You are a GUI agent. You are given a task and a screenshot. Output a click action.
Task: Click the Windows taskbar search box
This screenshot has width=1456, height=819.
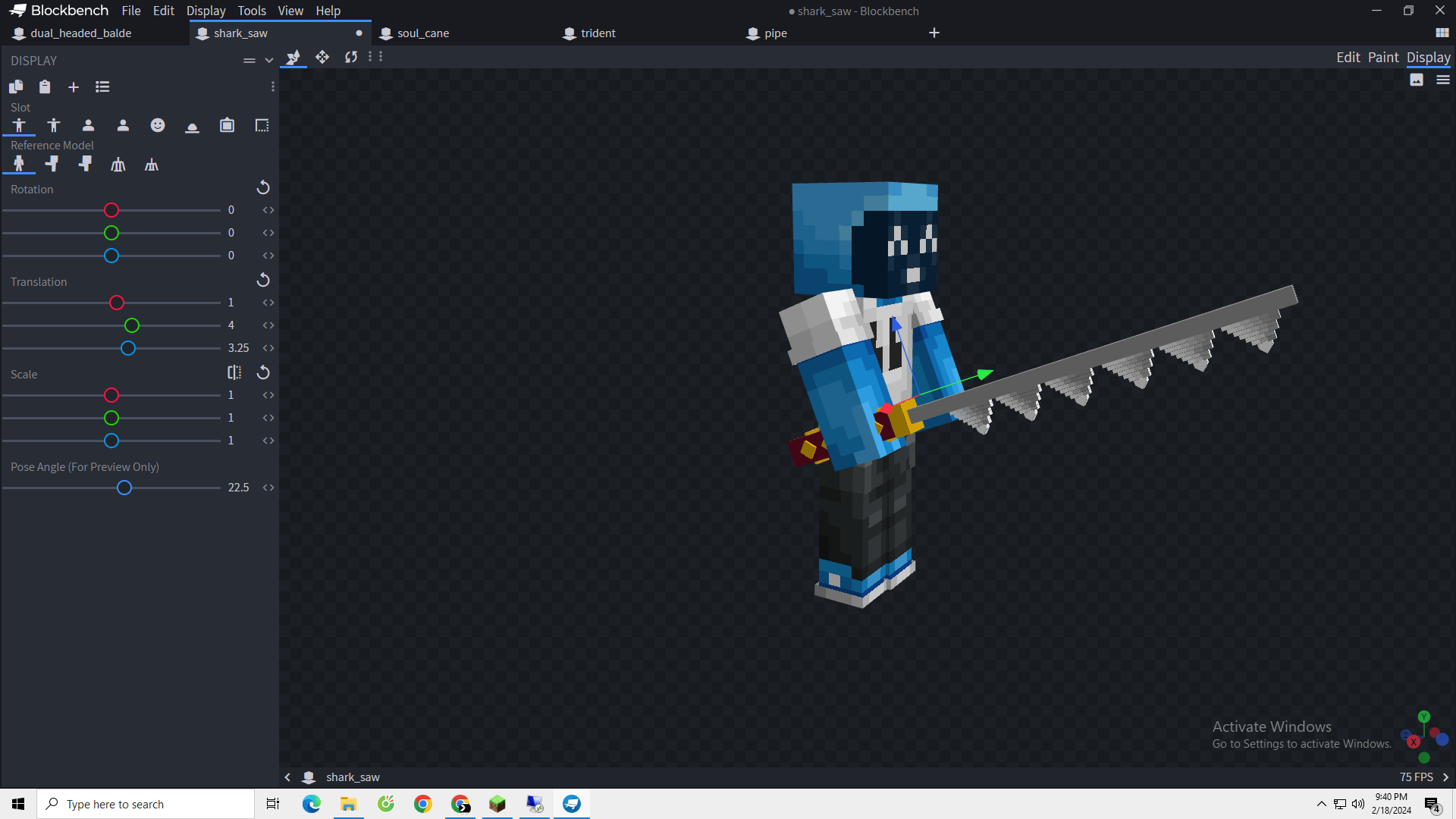coord(146,804)
